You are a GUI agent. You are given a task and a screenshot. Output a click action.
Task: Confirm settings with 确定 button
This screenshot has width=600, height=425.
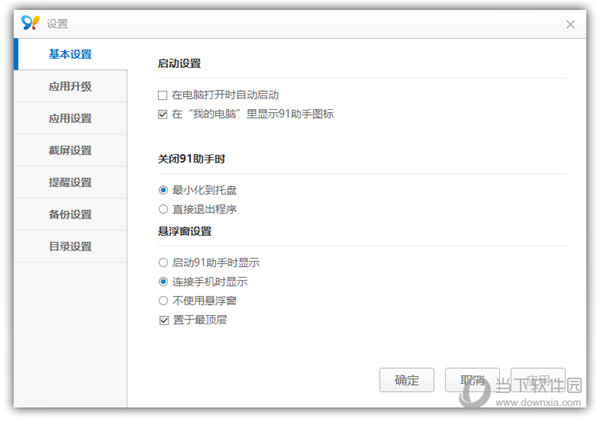[x=407, y=380]
